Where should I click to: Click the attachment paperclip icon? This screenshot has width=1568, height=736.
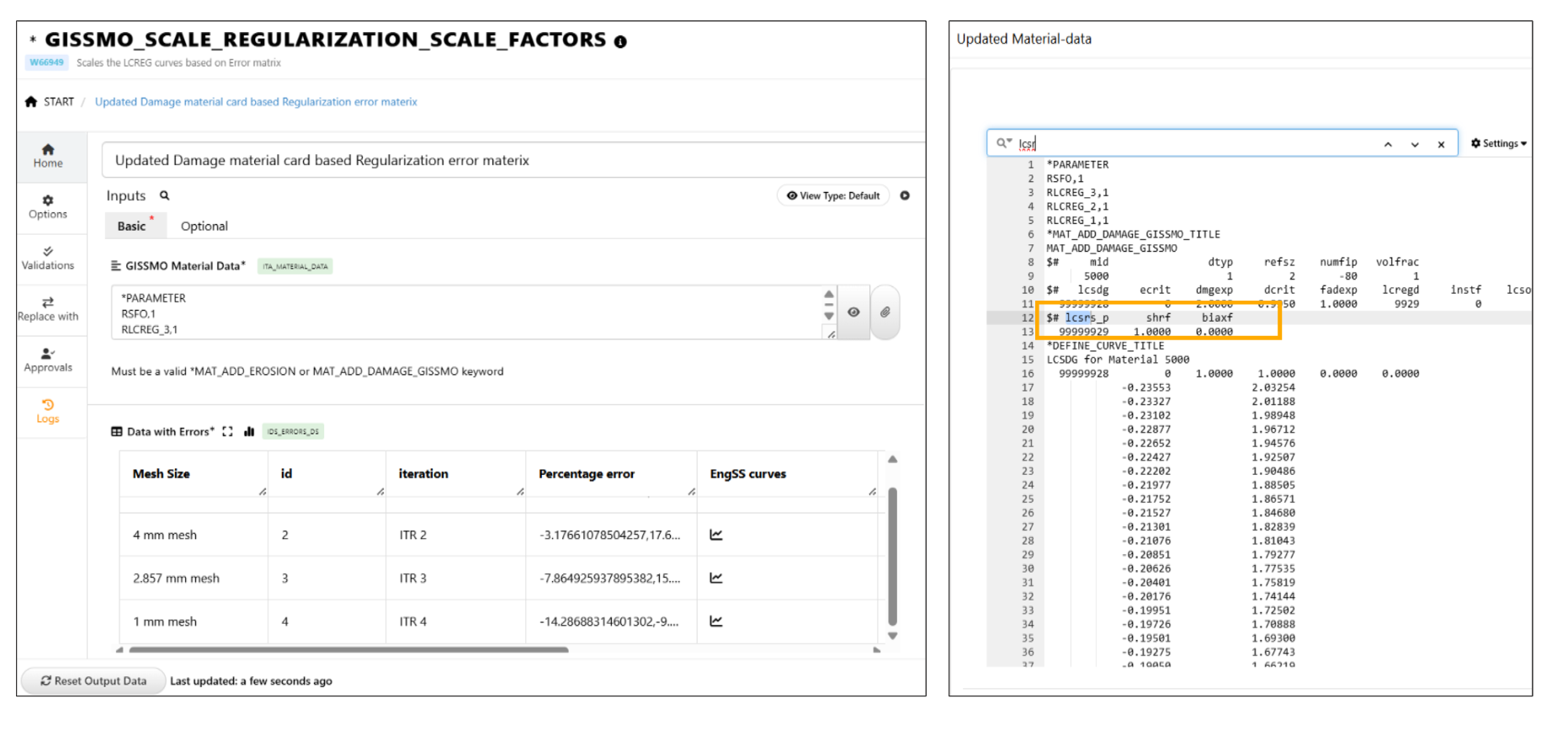pyautogui.click(x=885, y=312)
